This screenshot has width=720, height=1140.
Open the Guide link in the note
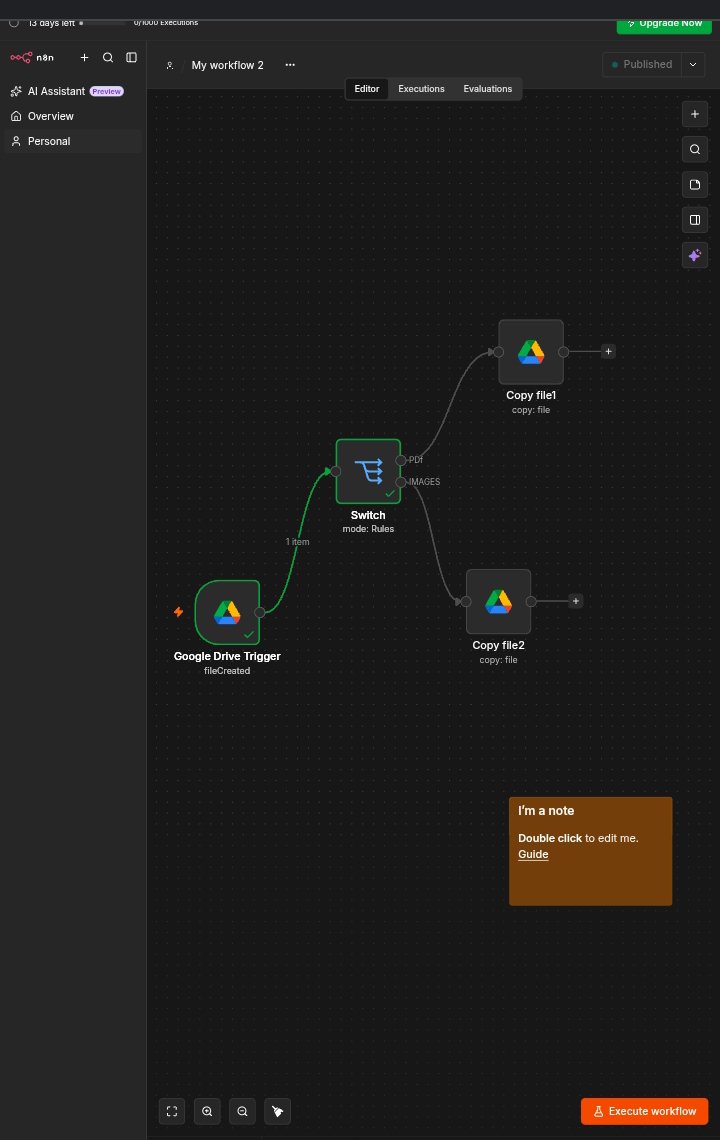pyautogui.click(x=533, y=854)
